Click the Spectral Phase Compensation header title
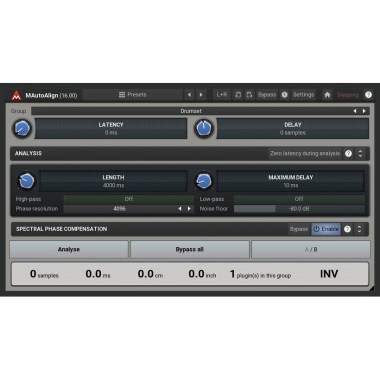The height and width of the screenshot is (380, 380). [62, 229]
